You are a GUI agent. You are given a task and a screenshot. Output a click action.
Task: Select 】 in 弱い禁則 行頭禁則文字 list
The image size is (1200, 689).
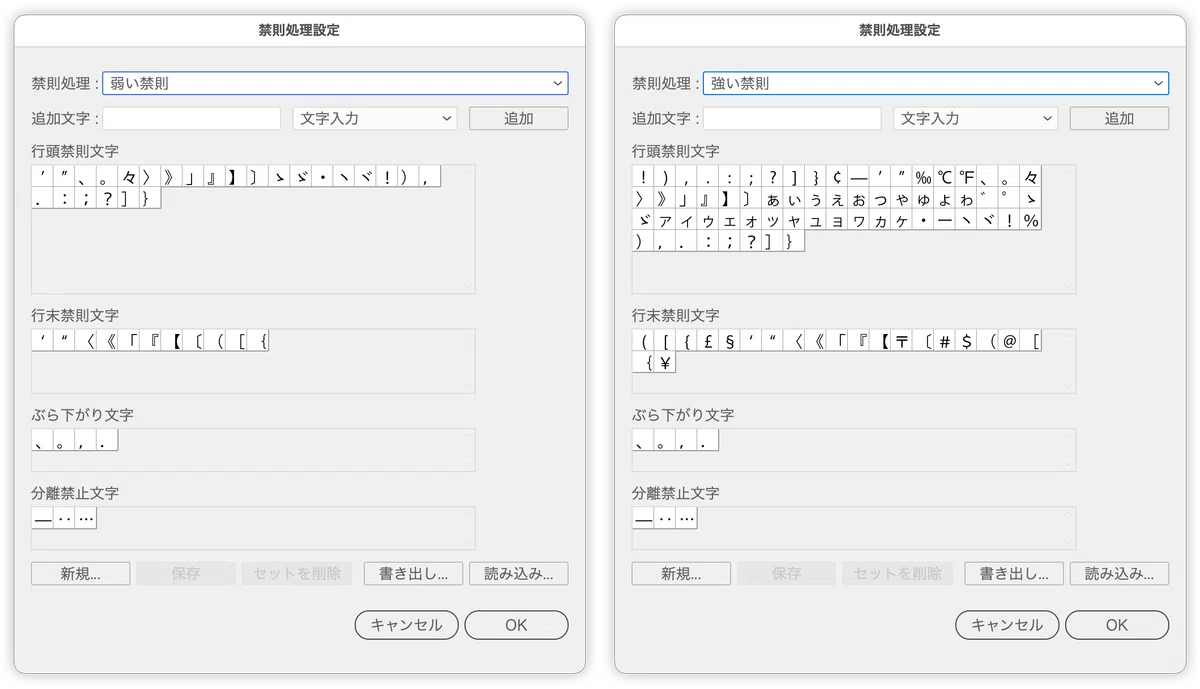pyautogui.click(x=235, y=177)
